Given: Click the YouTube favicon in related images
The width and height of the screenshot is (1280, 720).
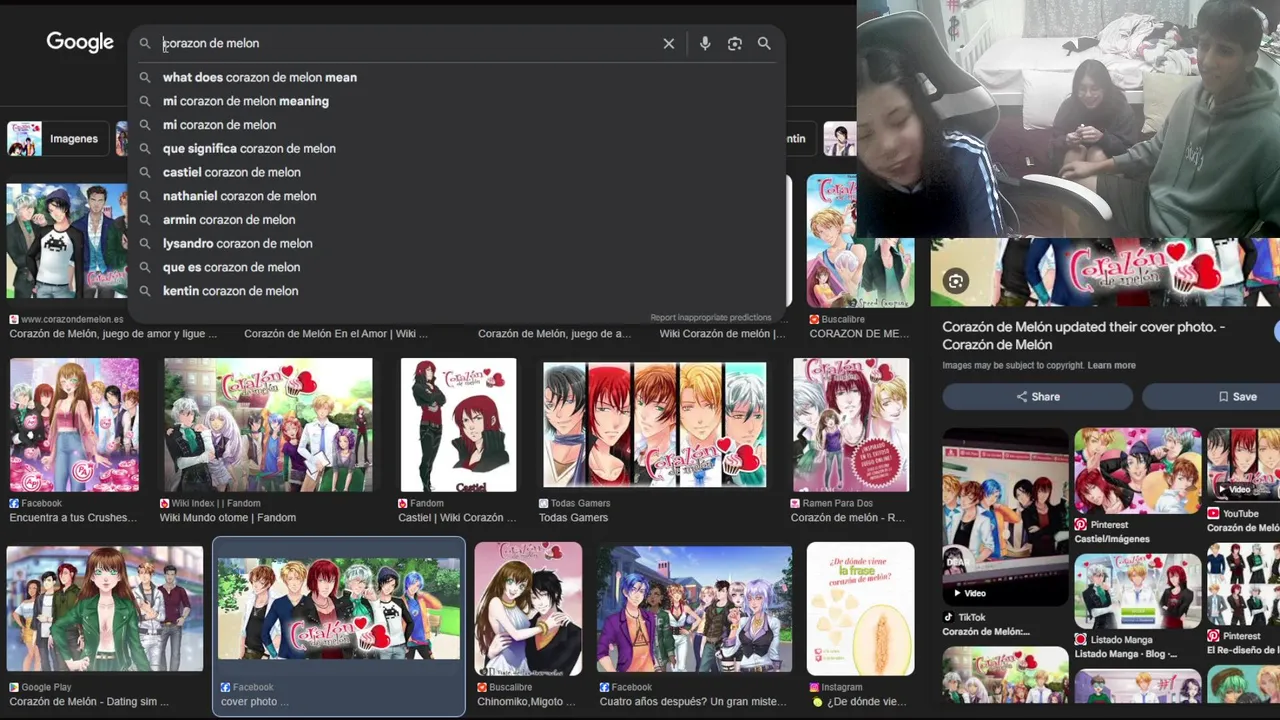Looking at the screenshot, I should click(1213, 514).
